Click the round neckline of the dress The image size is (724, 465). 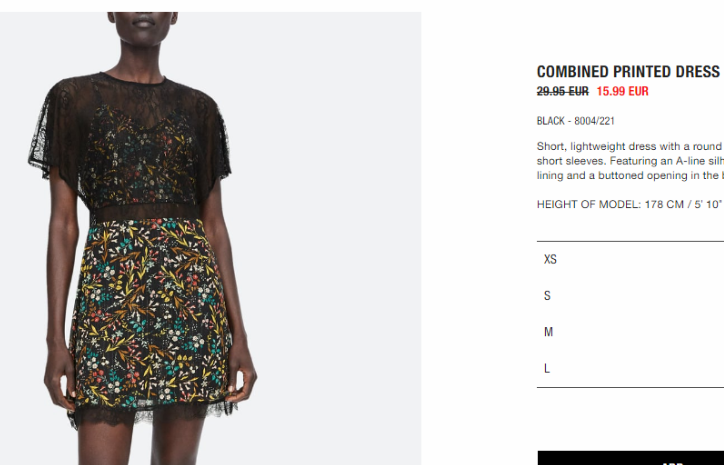[133, 79]
